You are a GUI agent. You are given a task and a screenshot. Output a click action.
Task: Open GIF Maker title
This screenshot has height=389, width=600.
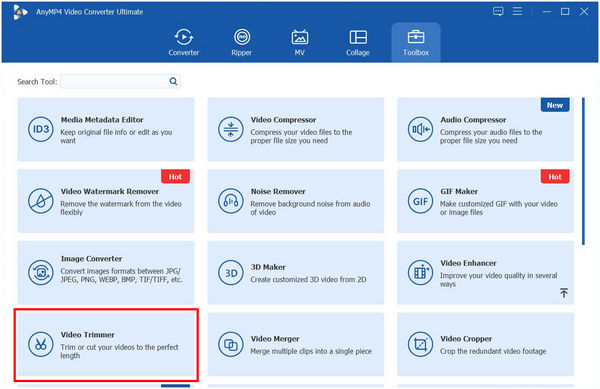(459, 191)
